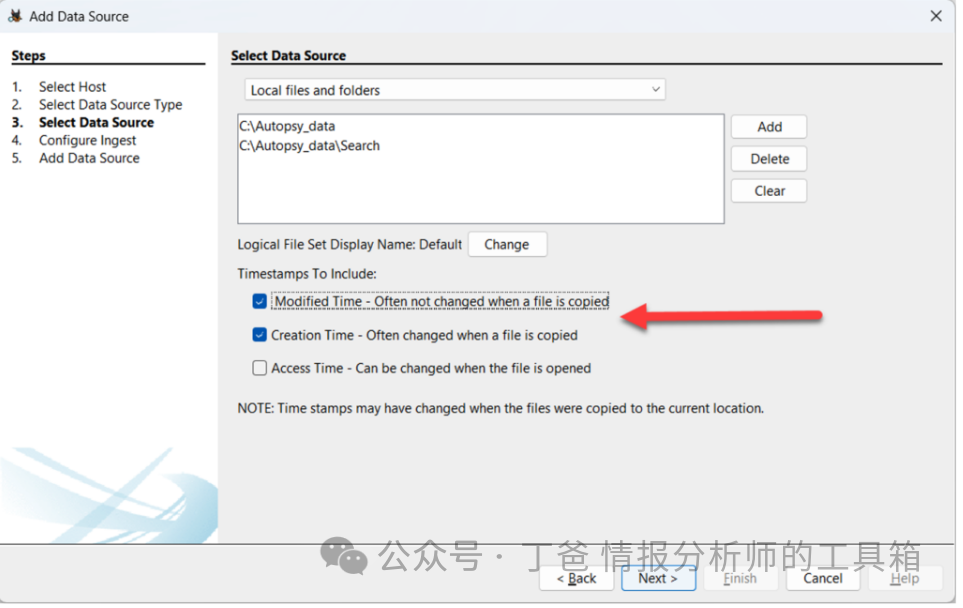The image size is (963, 608).
Task: Click the Select Host step
Action: coord(72,87)
